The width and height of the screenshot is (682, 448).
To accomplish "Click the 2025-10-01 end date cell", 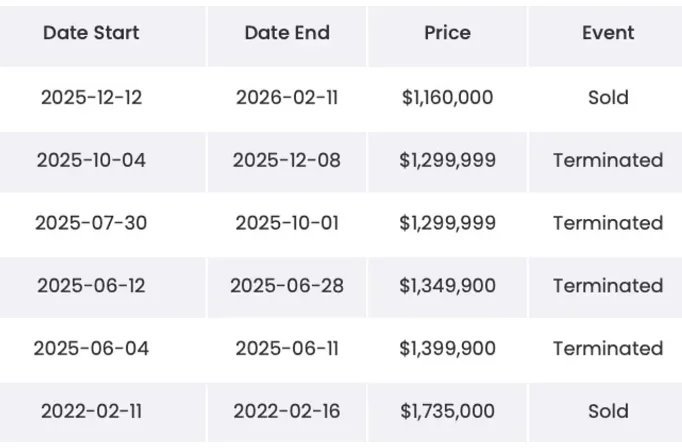I will pos(287,223).
